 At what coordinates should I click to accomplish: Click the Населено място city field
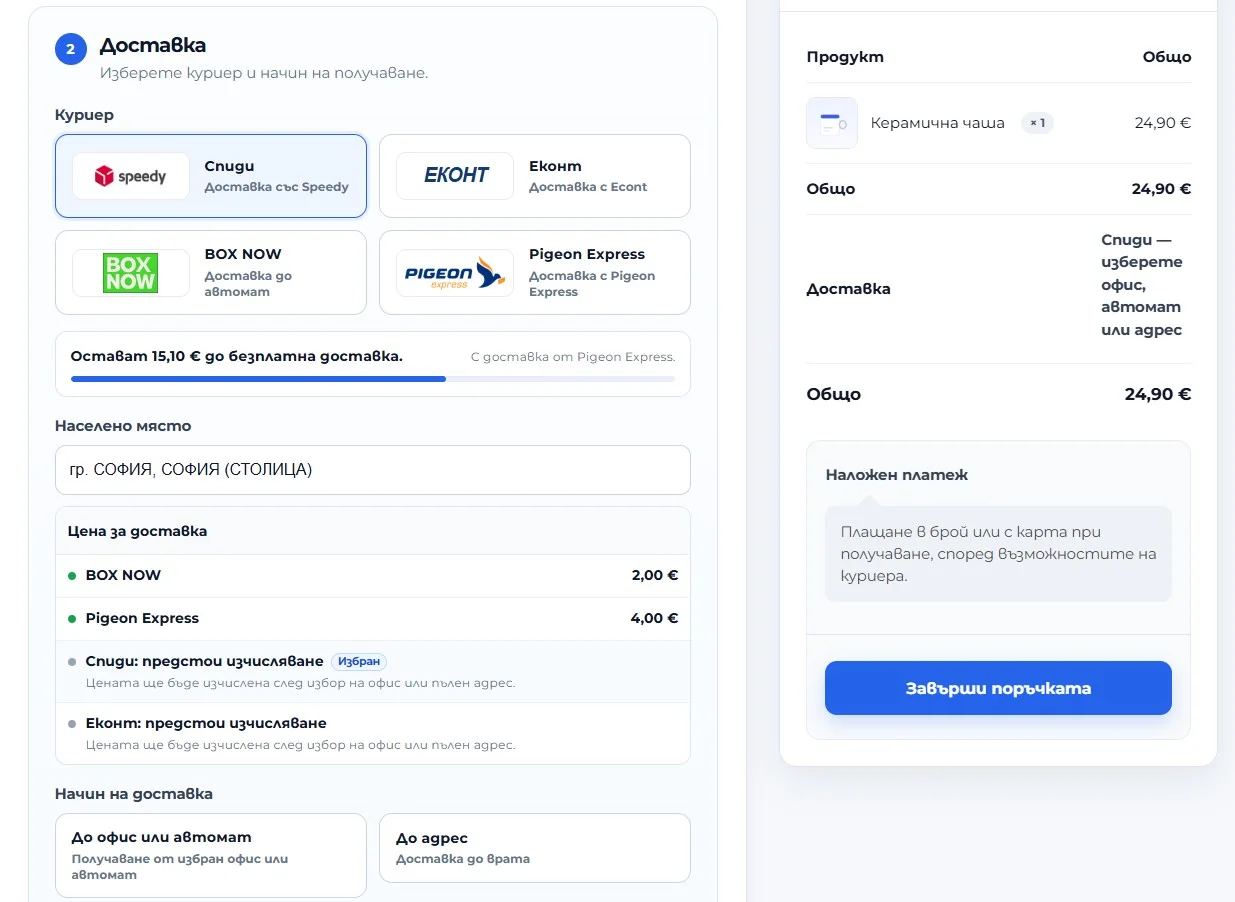click(x=373, y=470)
